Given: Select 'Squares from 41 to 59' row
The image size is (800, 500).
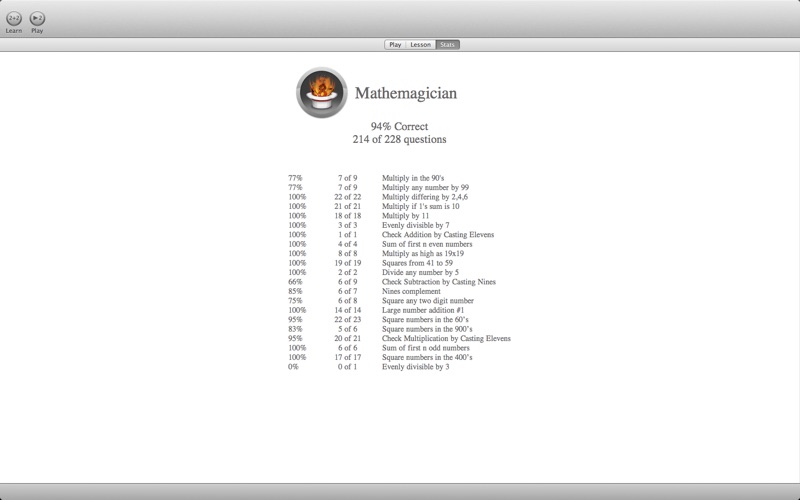Looking at the screenshot, I should point(418,263).
